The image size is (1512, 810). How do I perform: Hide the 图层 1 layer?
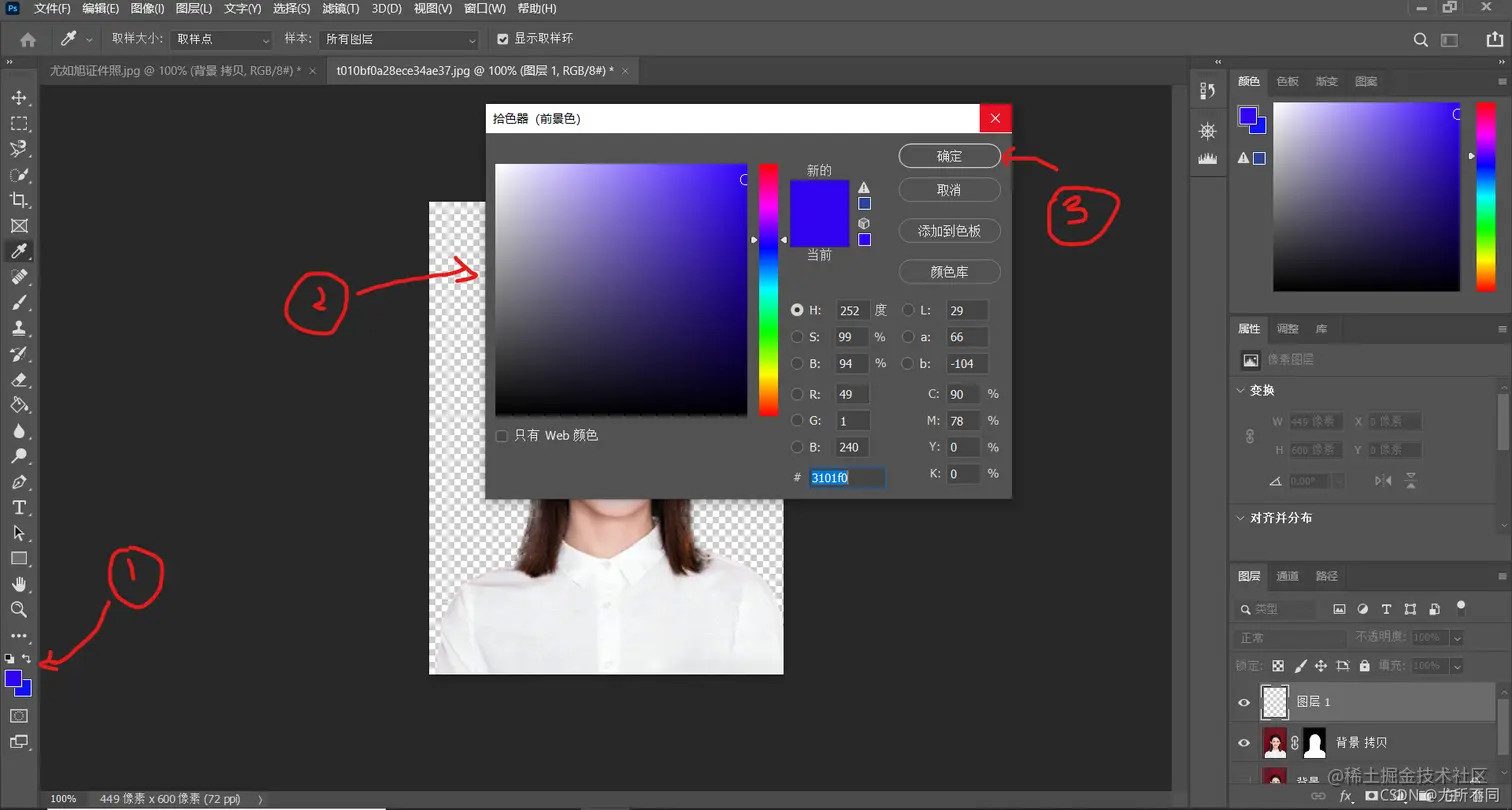(1244, 702)
